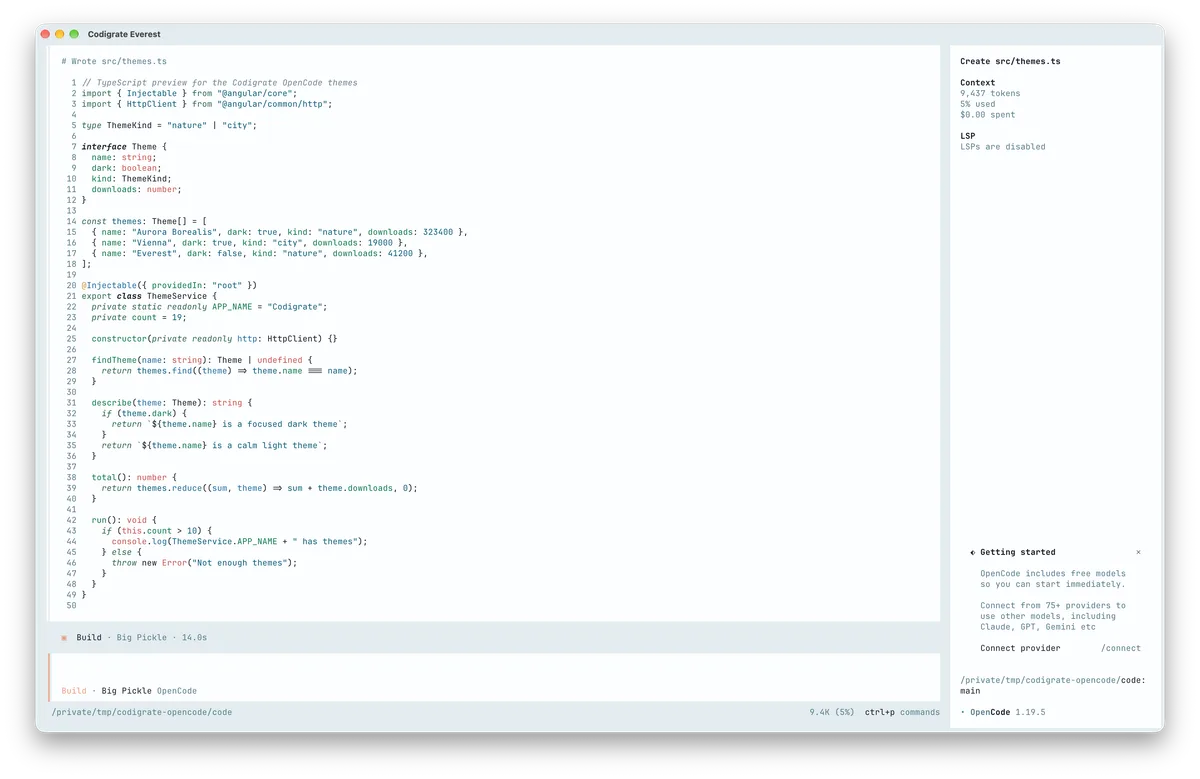Click the sidebar path ending in 'code:'

1053,680
